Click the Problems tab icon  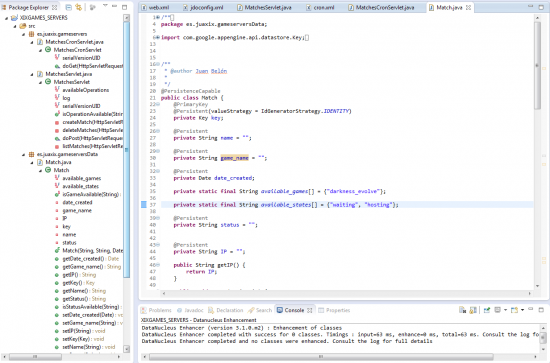pos(143,310)
